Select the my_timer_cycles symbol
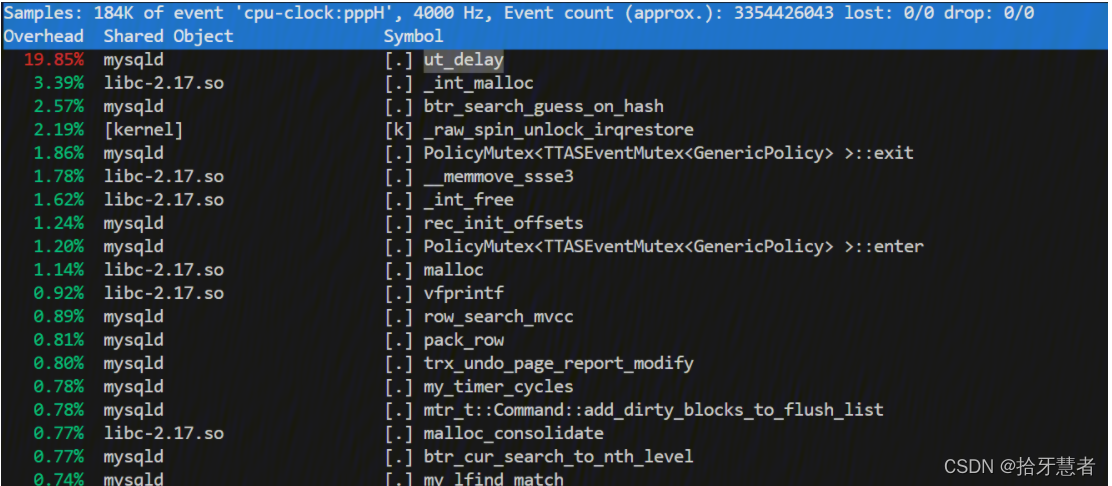This screenshot has height=486, width=1112. point(499,387)
